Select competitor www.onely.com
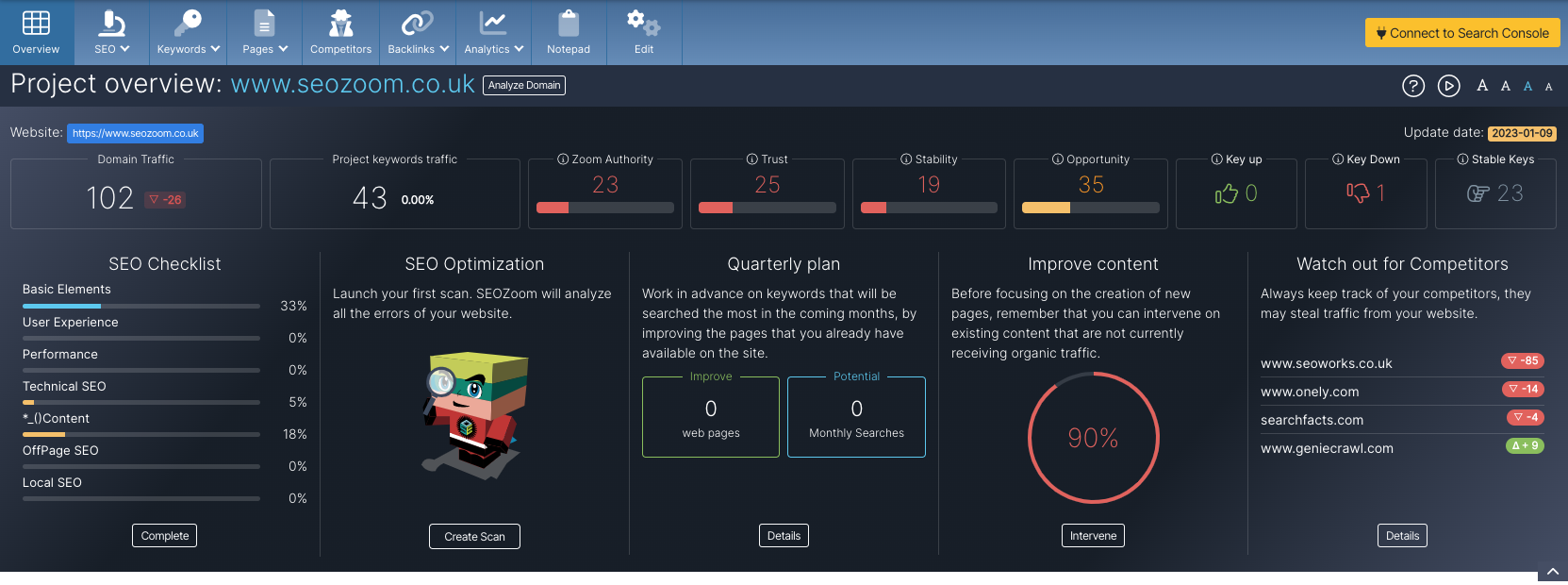Viewport: 1568px width, 585px height. coord(1310,392)
